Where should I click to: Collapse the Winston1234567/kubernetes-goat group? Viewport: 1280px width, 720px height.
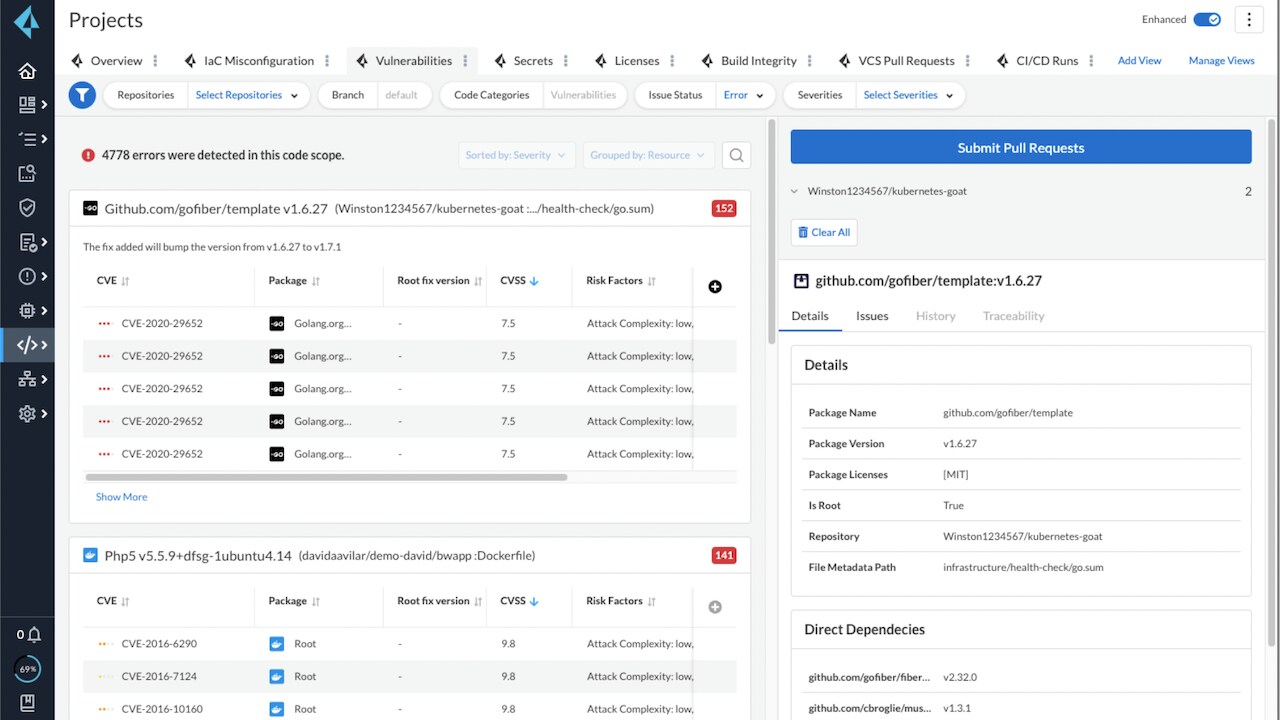tap(794, 191)
